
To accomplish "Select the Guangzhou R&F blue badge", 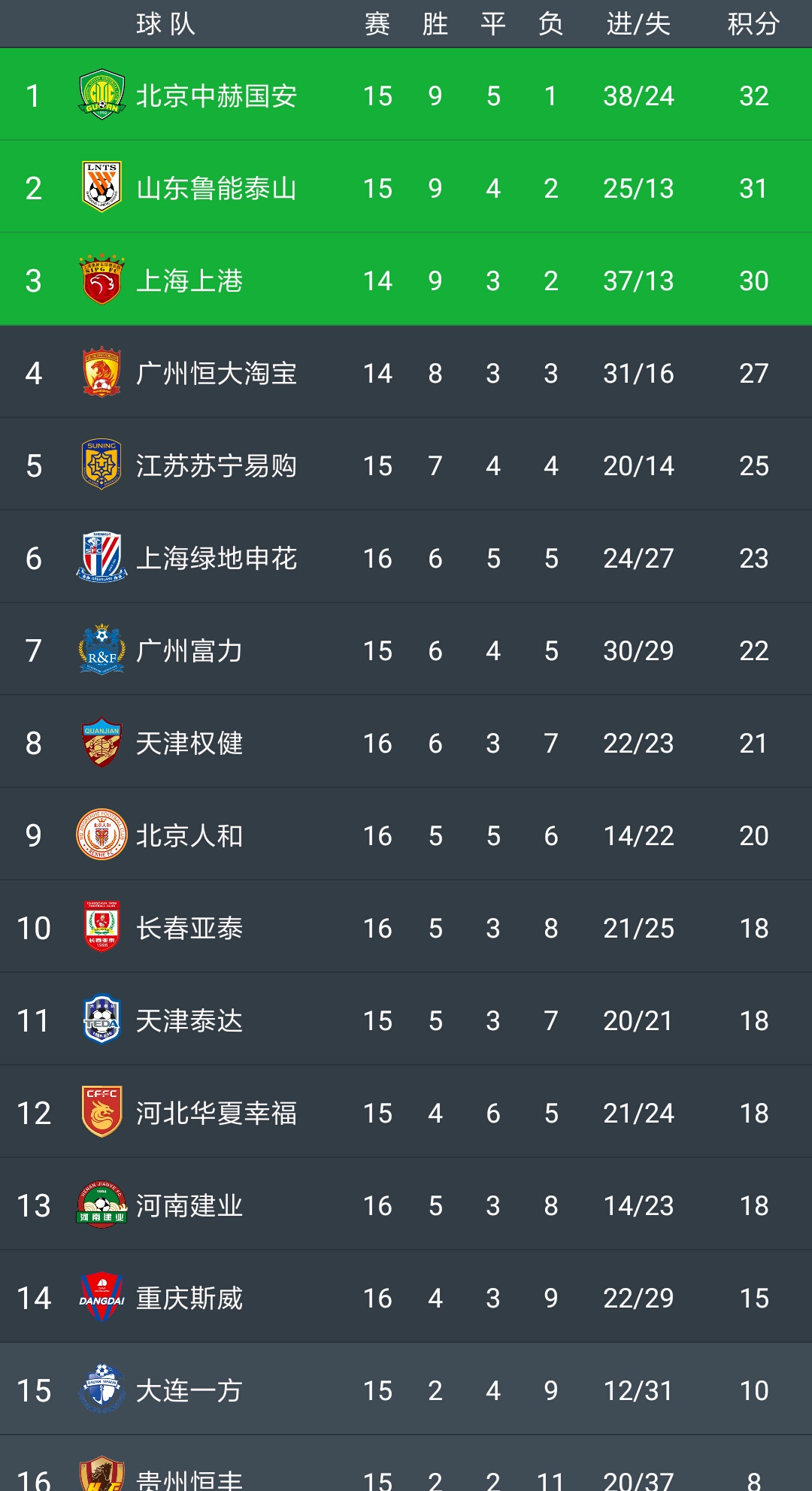I will point(101,650).
